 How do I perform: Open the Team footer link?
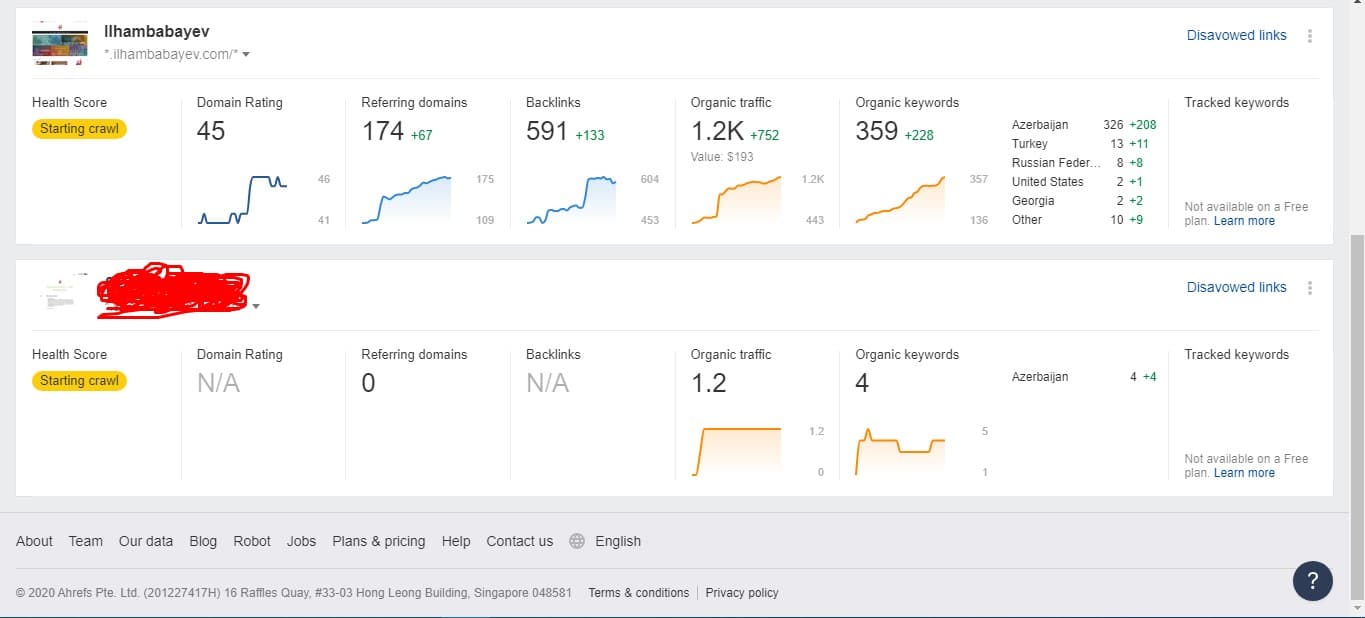pyautogui.click(x=85, y=541)
